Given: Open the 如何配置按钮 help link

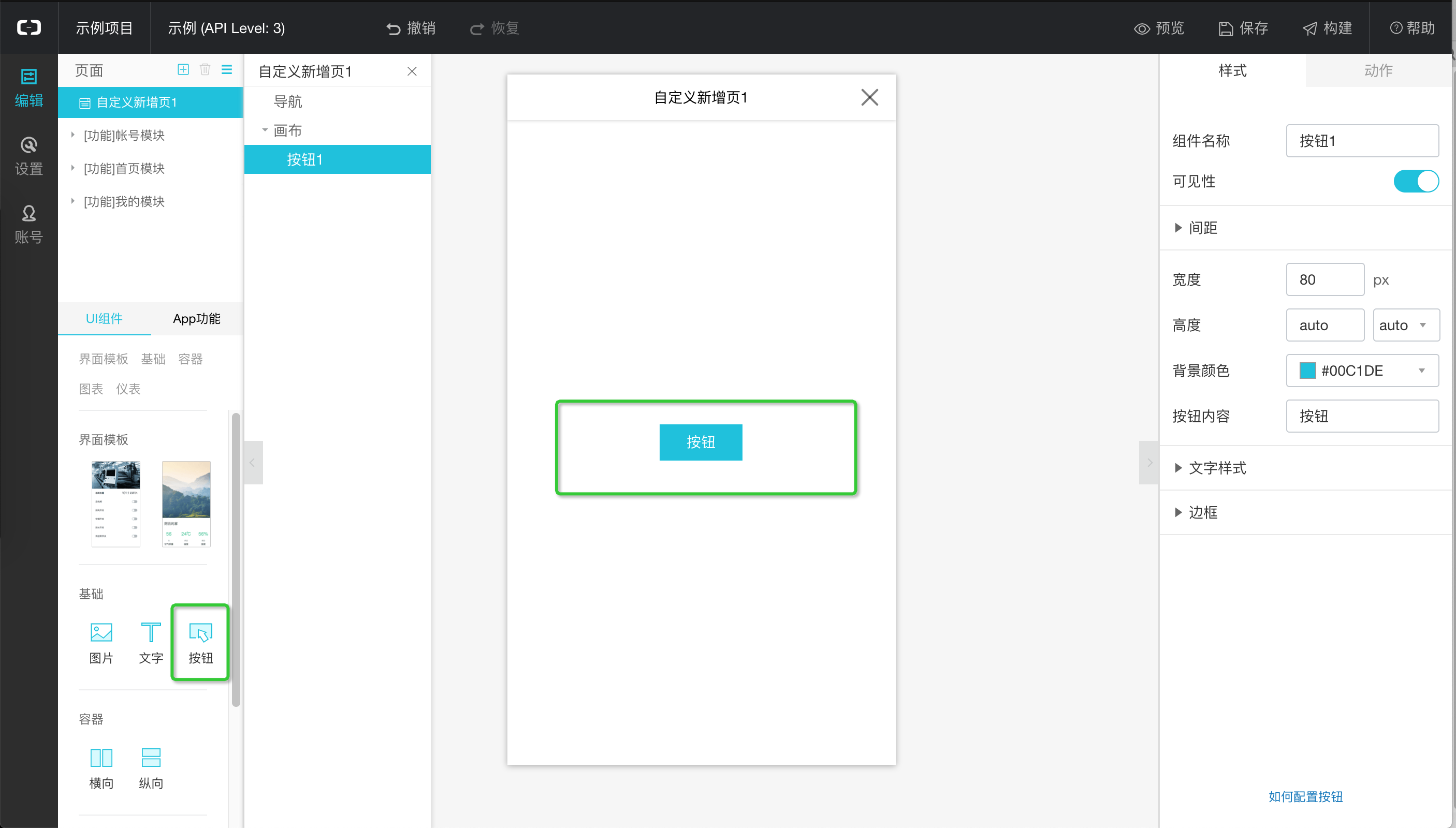Looking at the screenshot, I should [1305, 796].
